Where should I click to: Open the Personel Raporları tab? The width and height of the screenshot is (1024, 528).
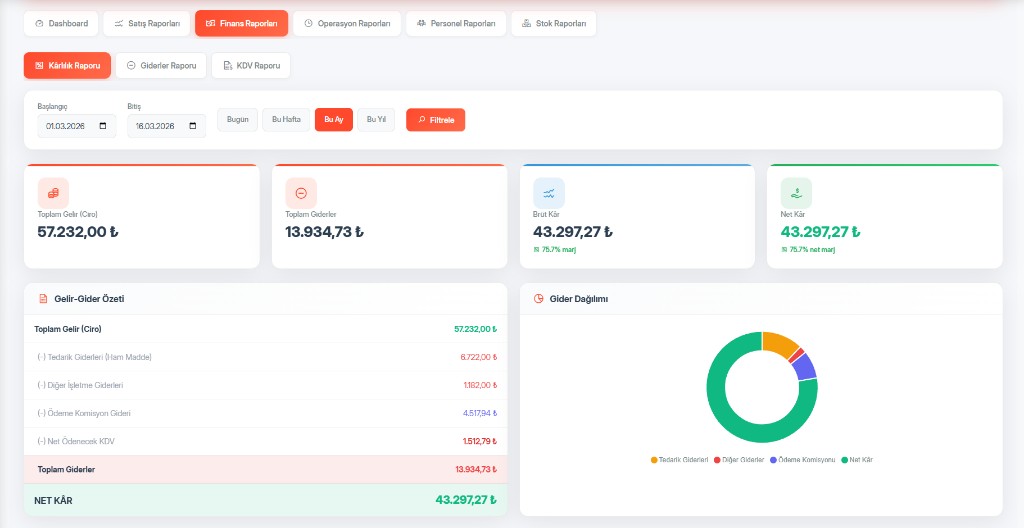tap(456, 23)
